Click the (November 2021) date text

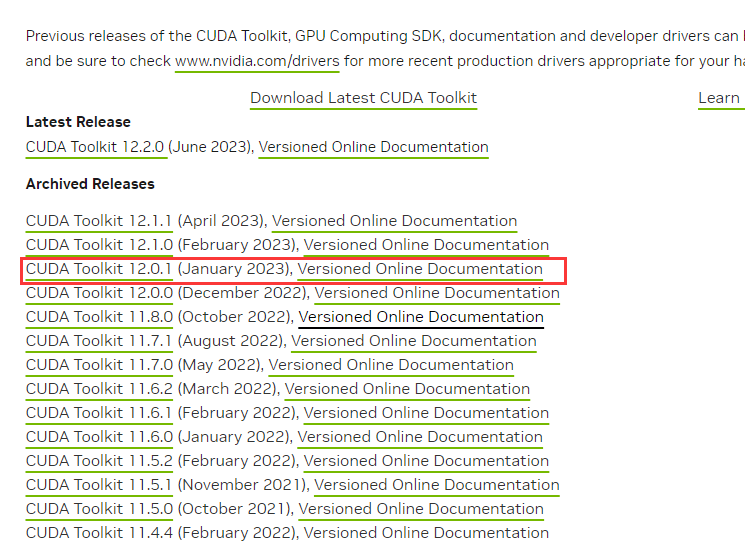click(243, 485)
